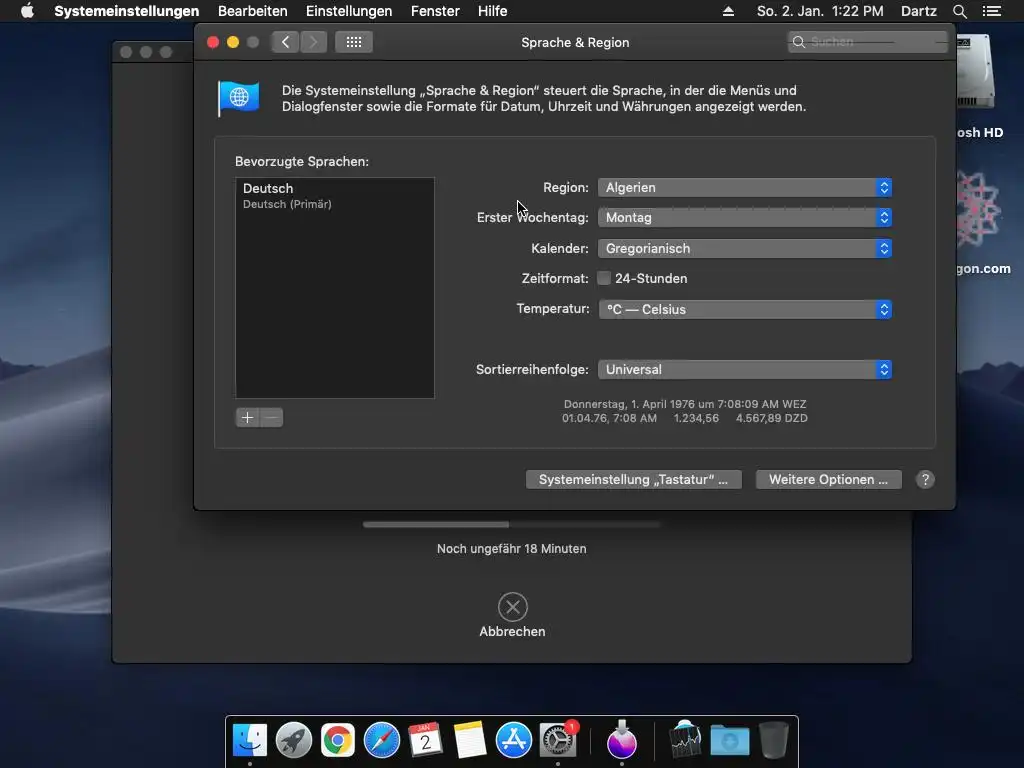Click the "4.567,89 DZD" currency sample
The height and width of the screenshot is (768, 1024).
(772, 418)
